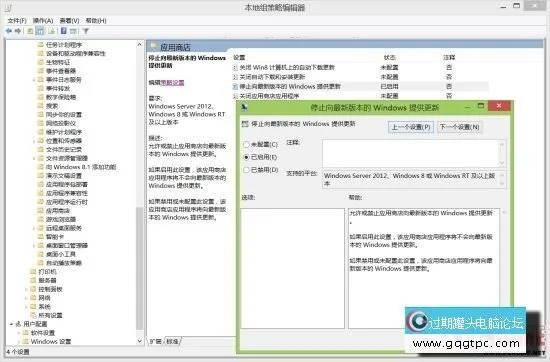This screenshot has width=550, height=362.
Task: Click the 设置 column header
Action: click(x=239, y=58)
